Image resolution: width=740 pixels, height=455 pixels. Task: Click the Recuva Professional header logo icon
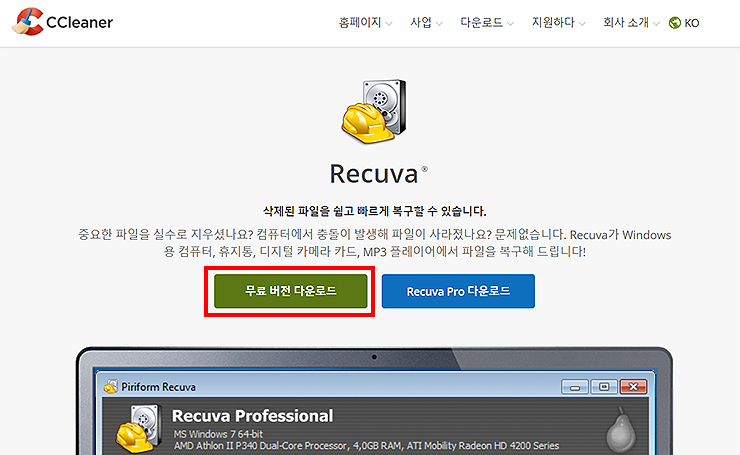[139, 428]
